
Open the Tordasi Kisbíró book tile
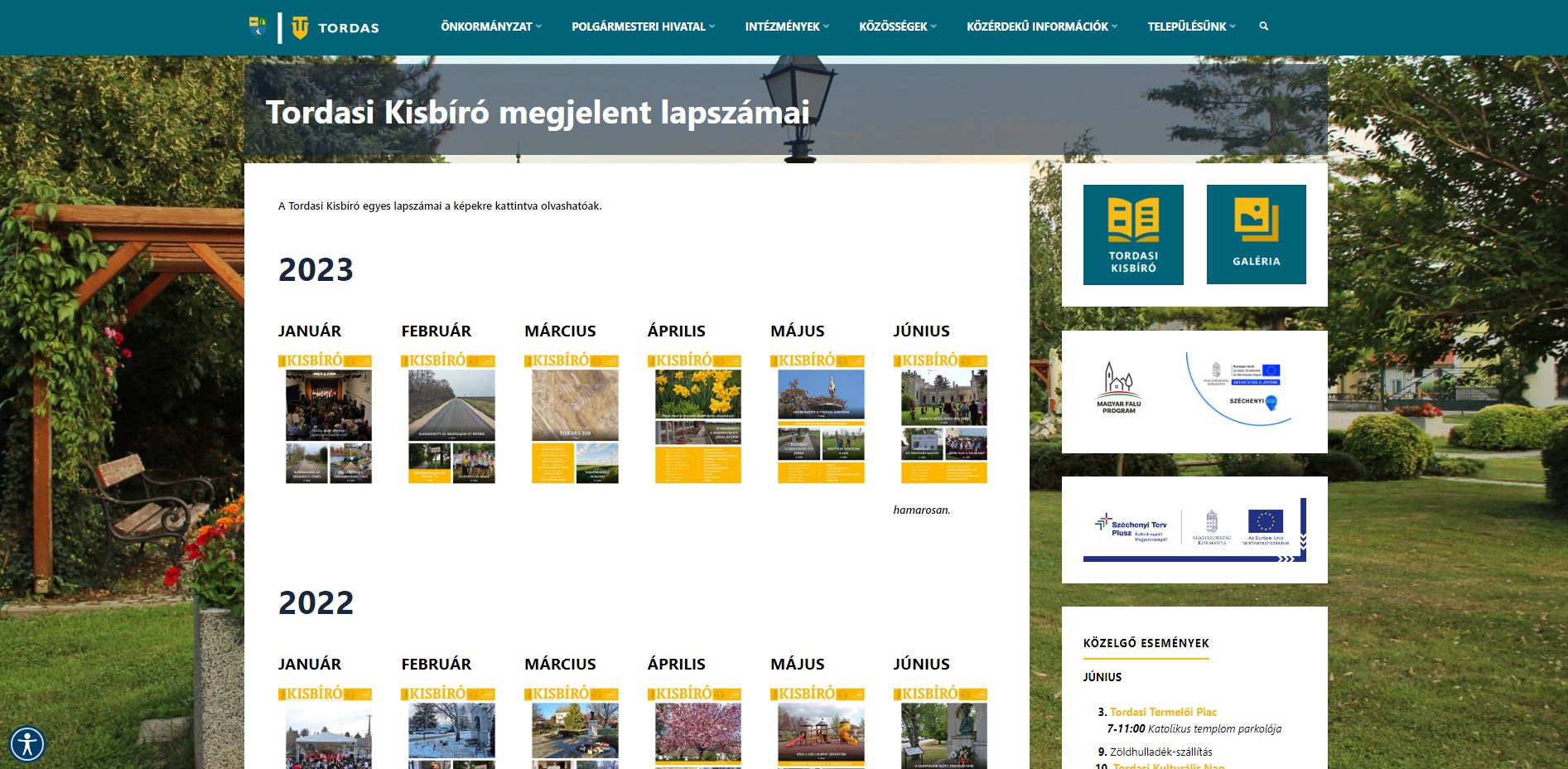click(x=1133, y=235)
